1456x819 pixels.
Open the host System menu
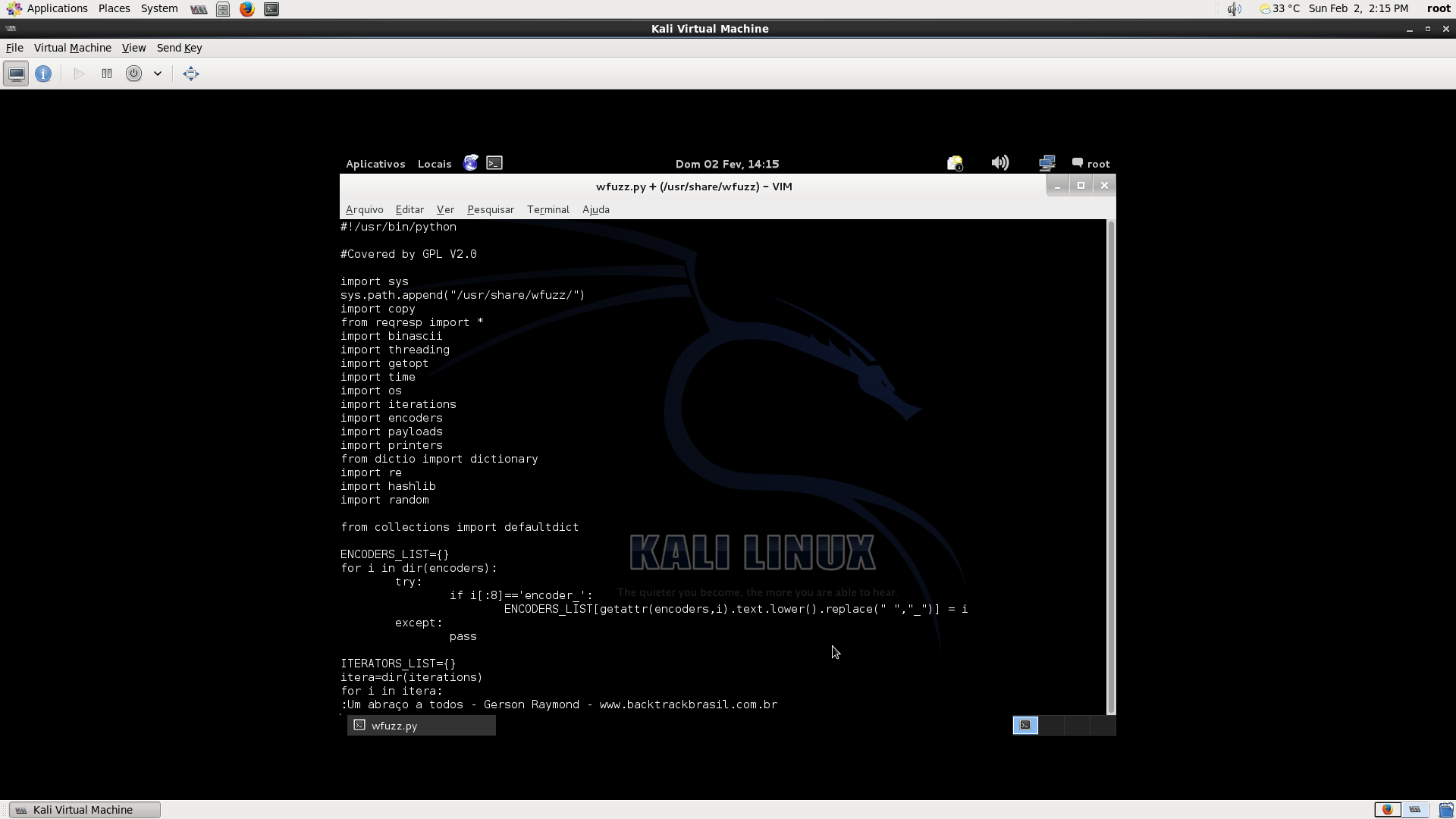coord(159,8)
